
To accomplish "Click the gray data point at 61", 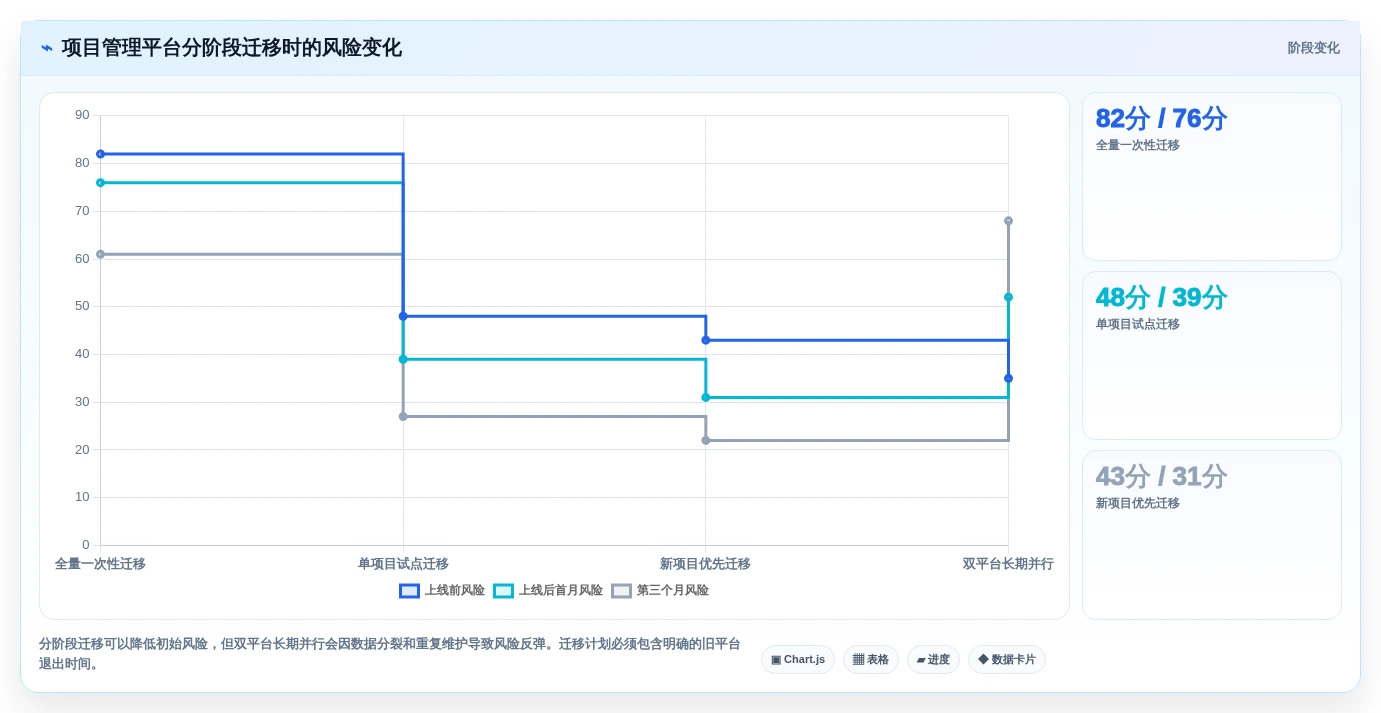I will [x=100, y=254].
